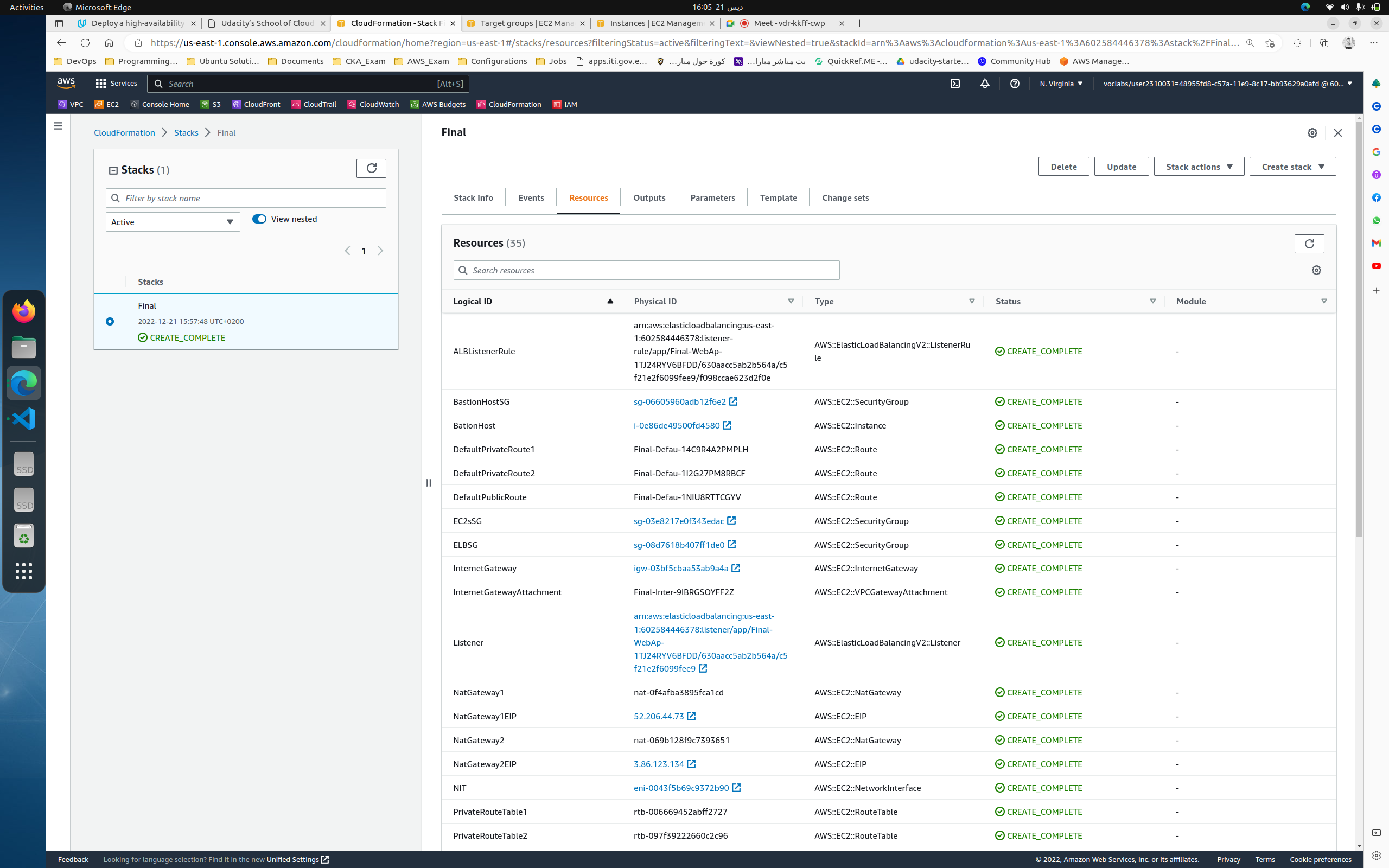This screenshot has width=1389, height=868.
Task: Select the VPC shortcut in favorites bar
Action: coord(70,105)
